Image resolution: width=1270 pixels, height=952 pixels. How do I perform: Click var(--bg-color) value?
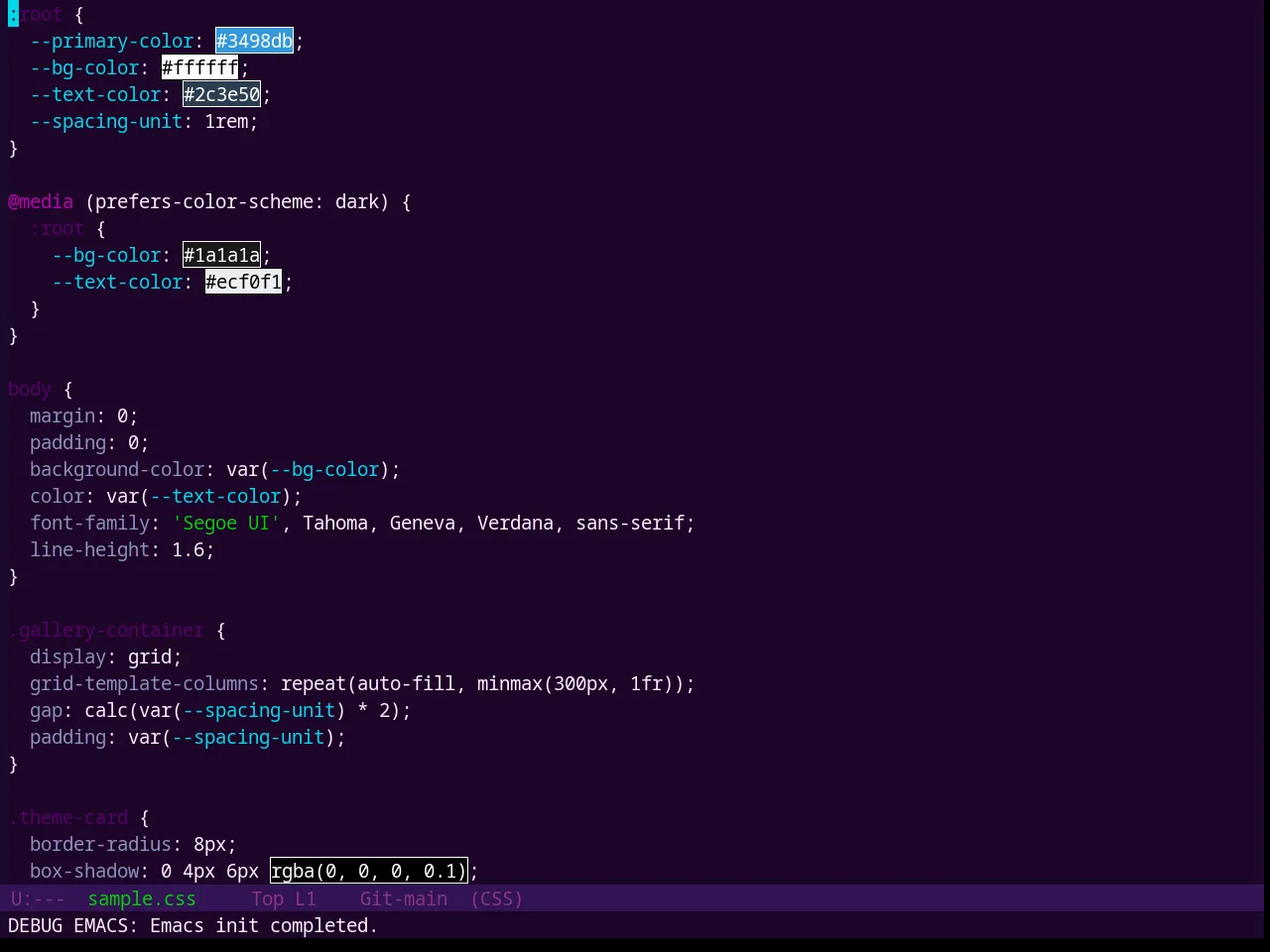(x=314, y=469)
